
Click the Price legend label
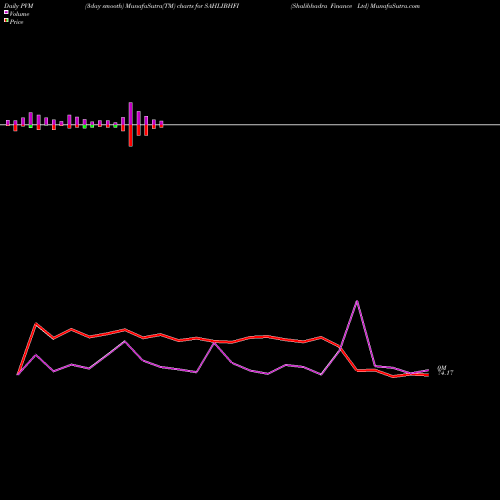pyautogui.click(x=16, y=22)
